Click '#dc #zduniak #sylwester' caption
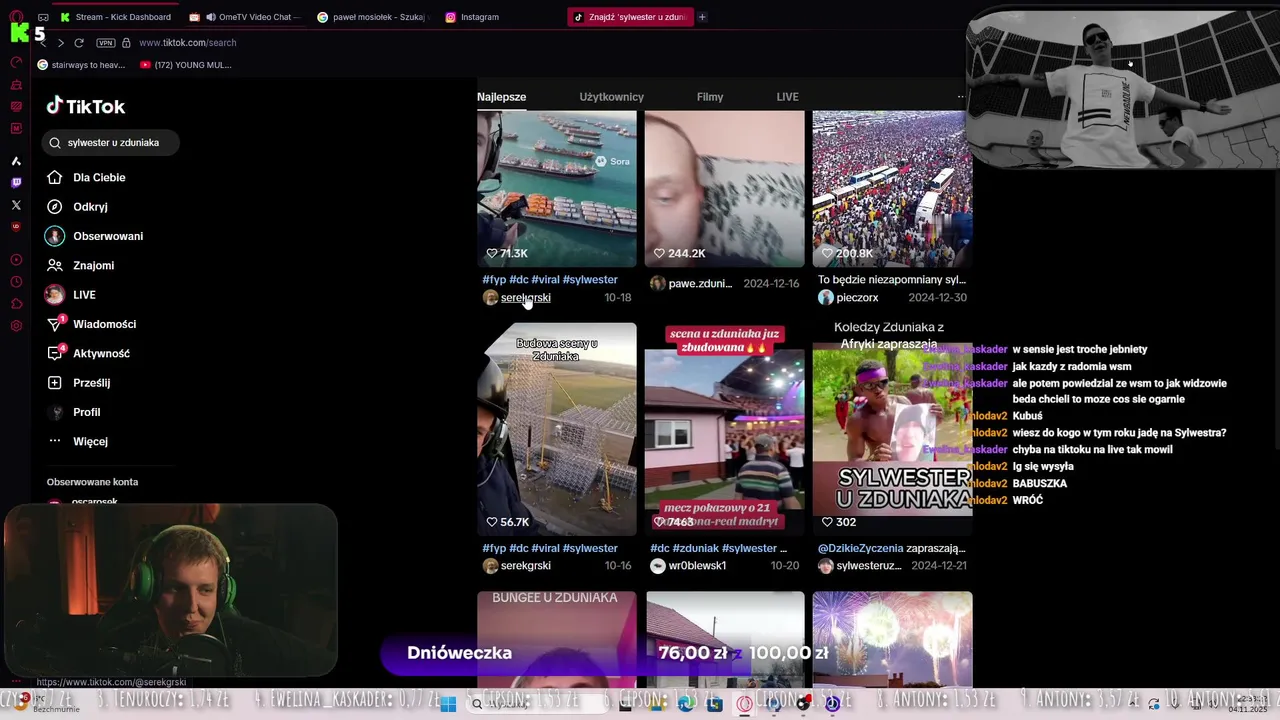 click(718, 548)
